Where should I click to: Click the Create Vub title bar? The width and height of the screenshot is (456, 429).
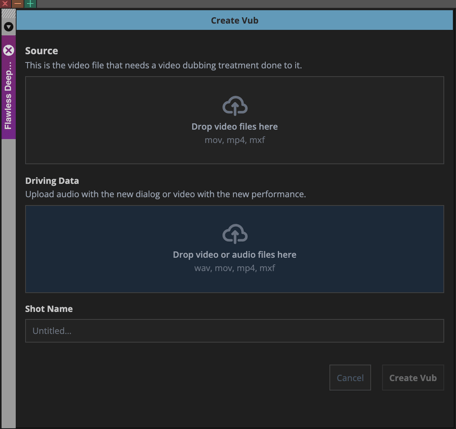[x=234, y=20]
